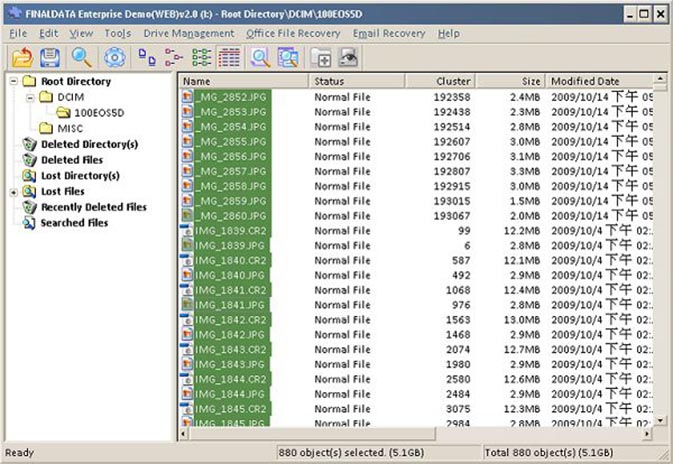
Task: Click Deleted Directory(s) recycle bin icon
Action: coord(29,144)
